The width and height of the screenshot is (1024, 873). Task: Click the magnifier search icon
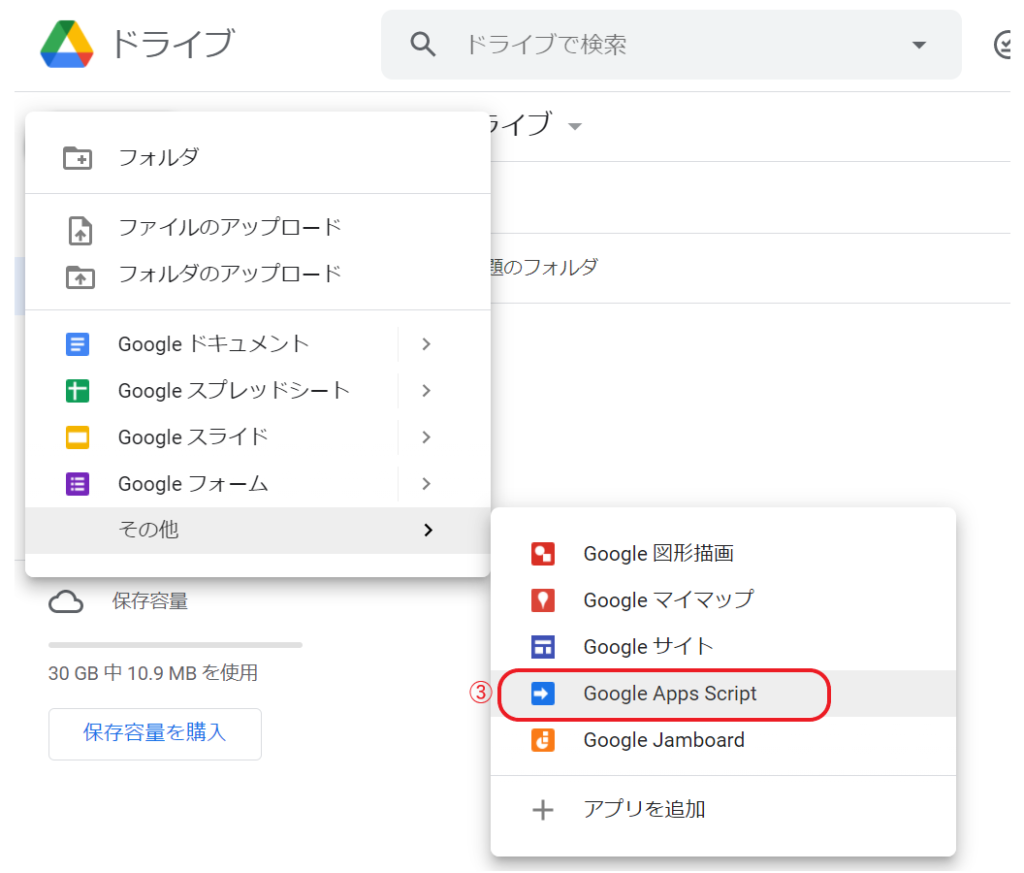(x=423, y=44)
